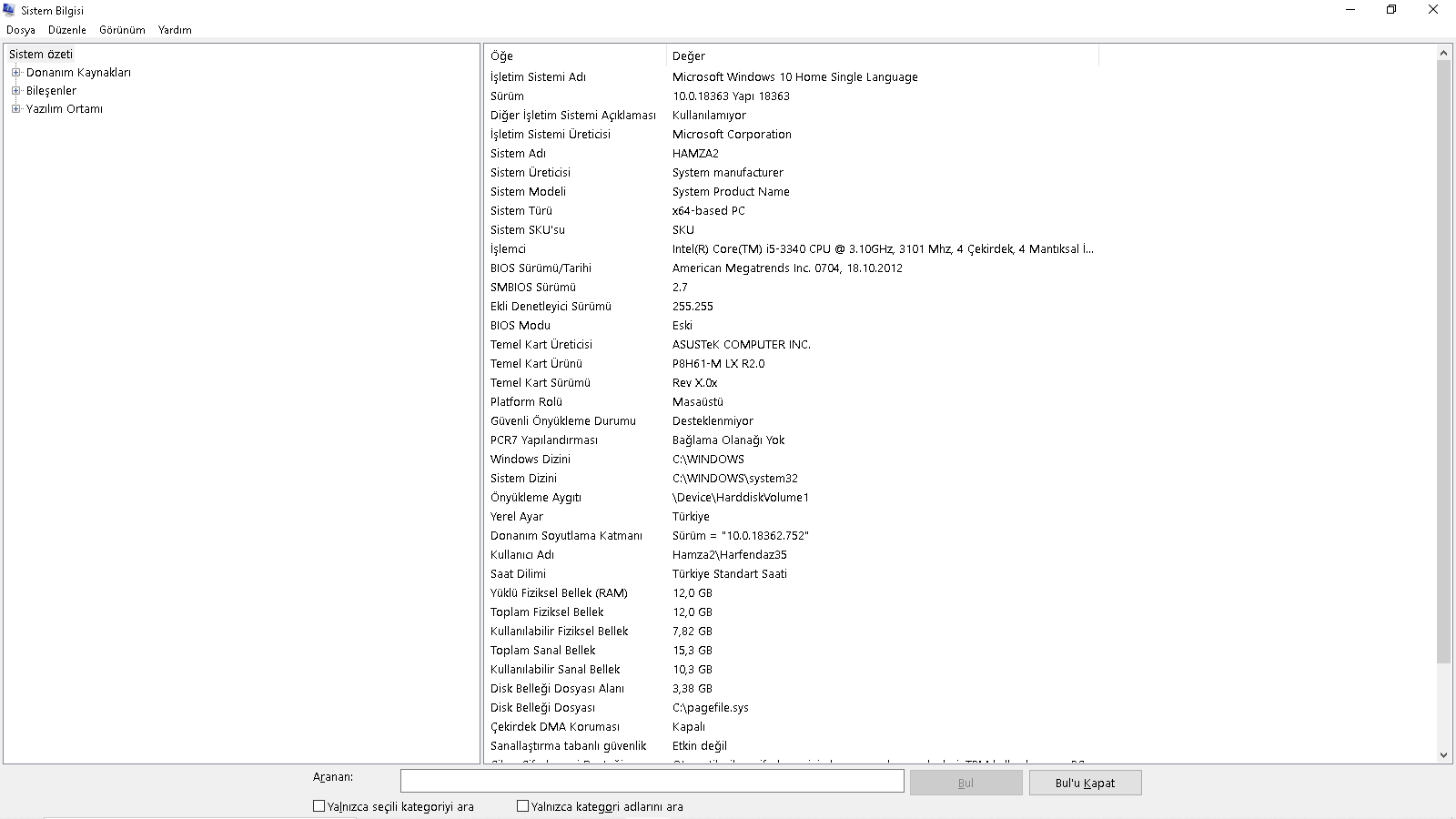Viewport: 1456px width, 819px height.
Task: Expand the Donanım Kaynakları node
Action: click(x=15, y=73)
